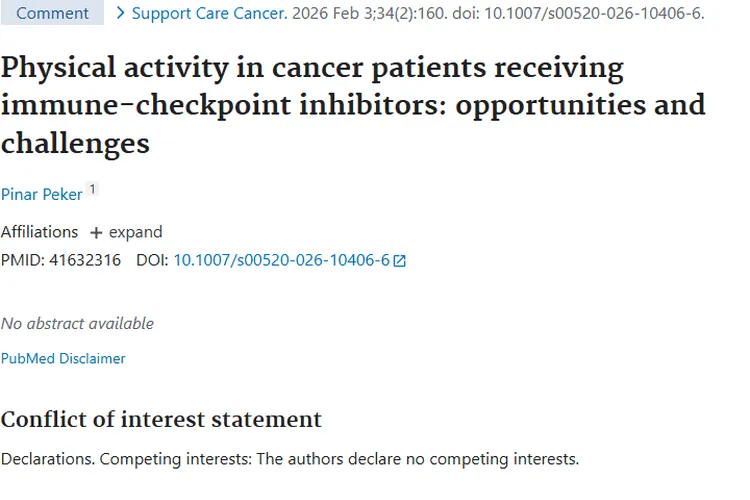This screenshot has height=500, width=750.
Task: Open the DOI link 10.1007/s00520-026-10406-6
Action: coord(281,260)
